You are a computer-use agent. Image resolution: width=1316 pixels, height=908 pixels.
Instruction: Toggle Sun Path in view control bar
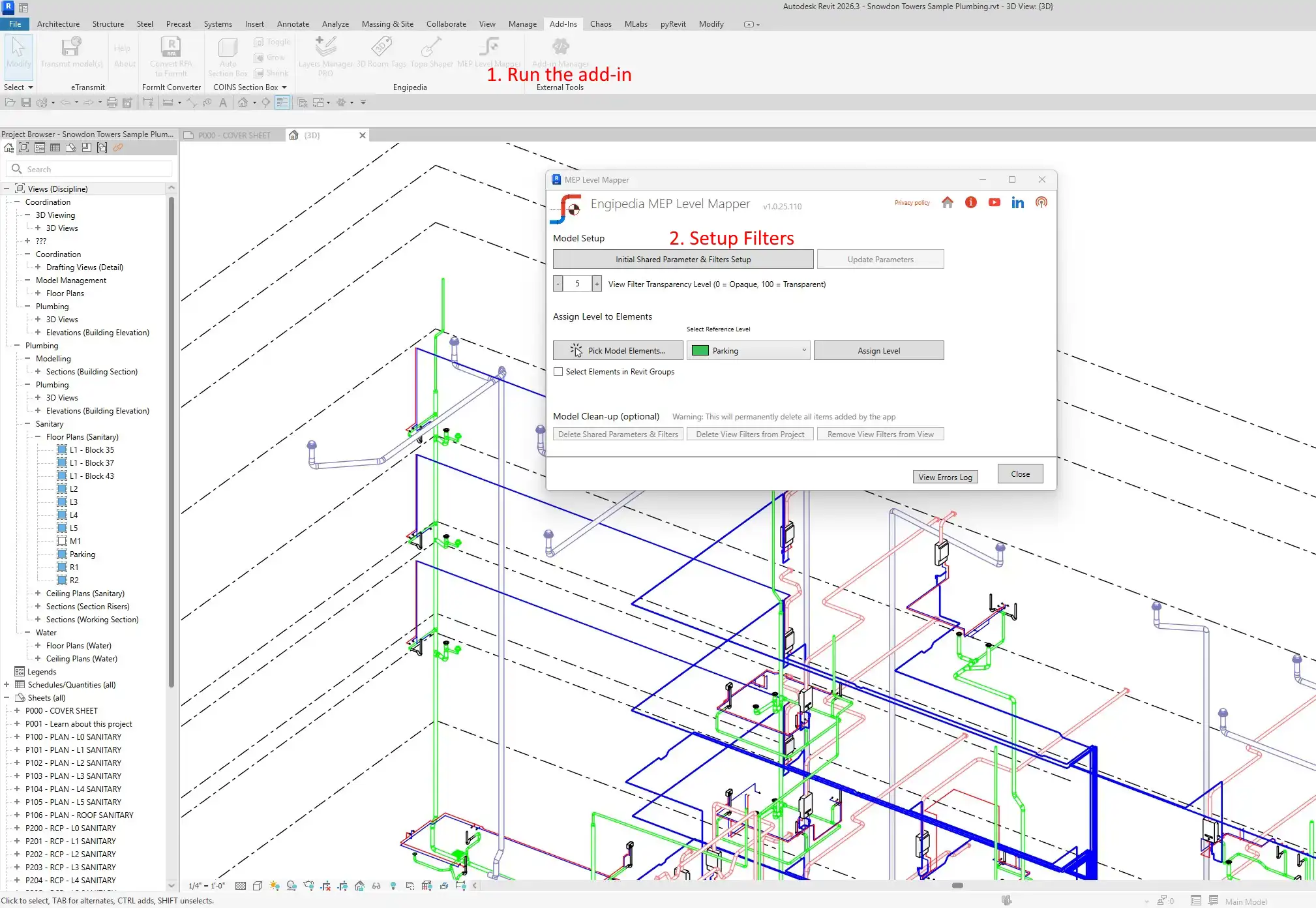pos(275,886)
